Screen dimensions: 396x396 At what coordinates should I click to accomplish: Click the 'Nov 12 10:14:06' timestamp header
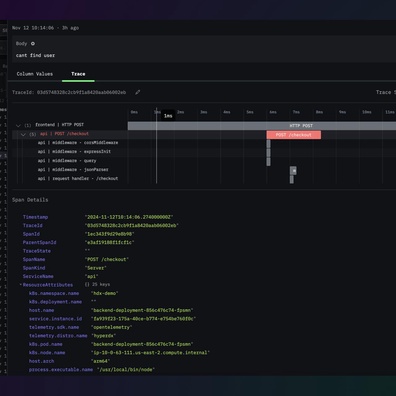(33, 28)
